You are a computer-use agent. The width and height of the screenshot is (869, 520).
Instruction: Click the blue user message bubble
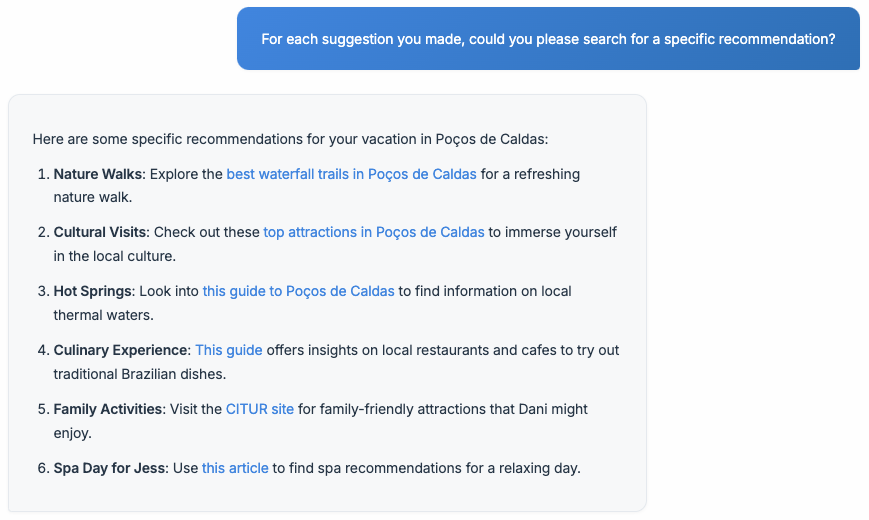[548, 39]
